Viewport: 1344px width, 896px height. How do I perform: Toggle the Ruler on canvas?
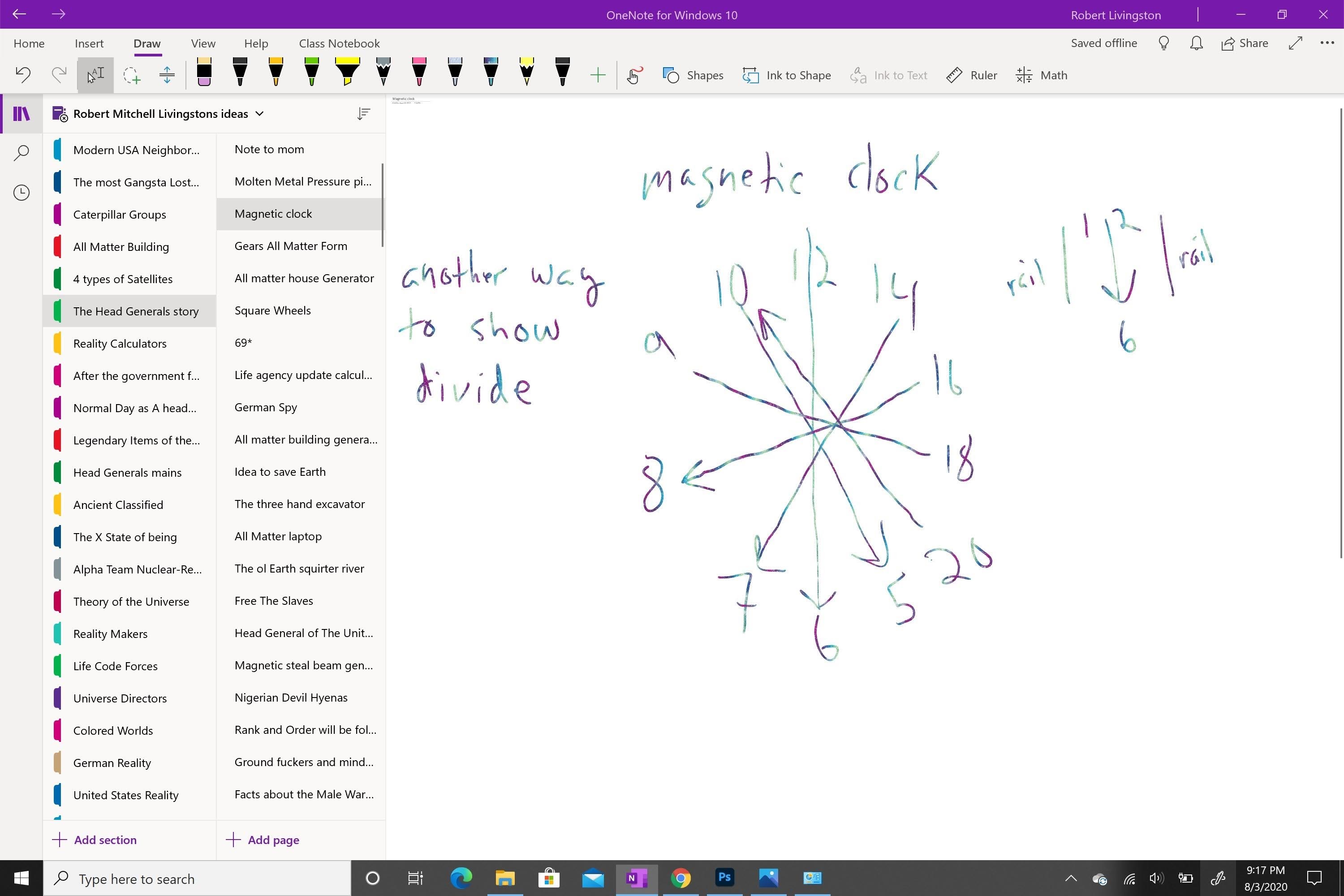(971, 75)
